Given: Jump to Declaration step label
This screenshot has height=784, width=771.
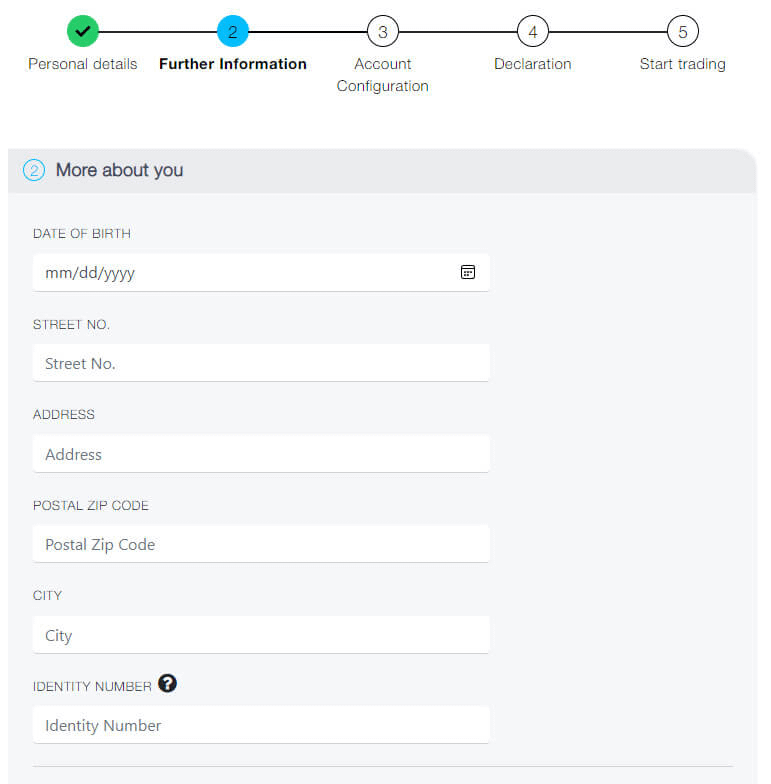Looking at the screenshot, I should [532, 64].
